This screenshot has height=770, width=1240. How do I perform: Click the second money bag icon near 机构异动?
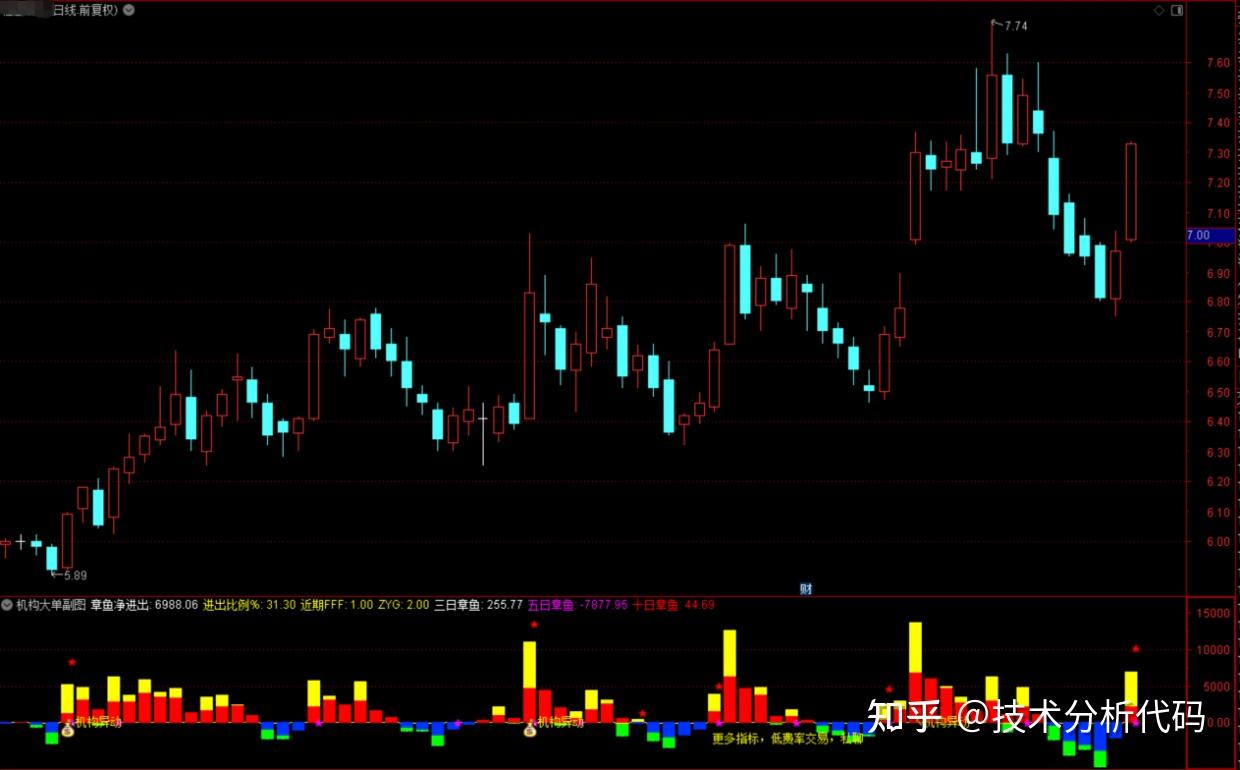click(x=530, y=731)
